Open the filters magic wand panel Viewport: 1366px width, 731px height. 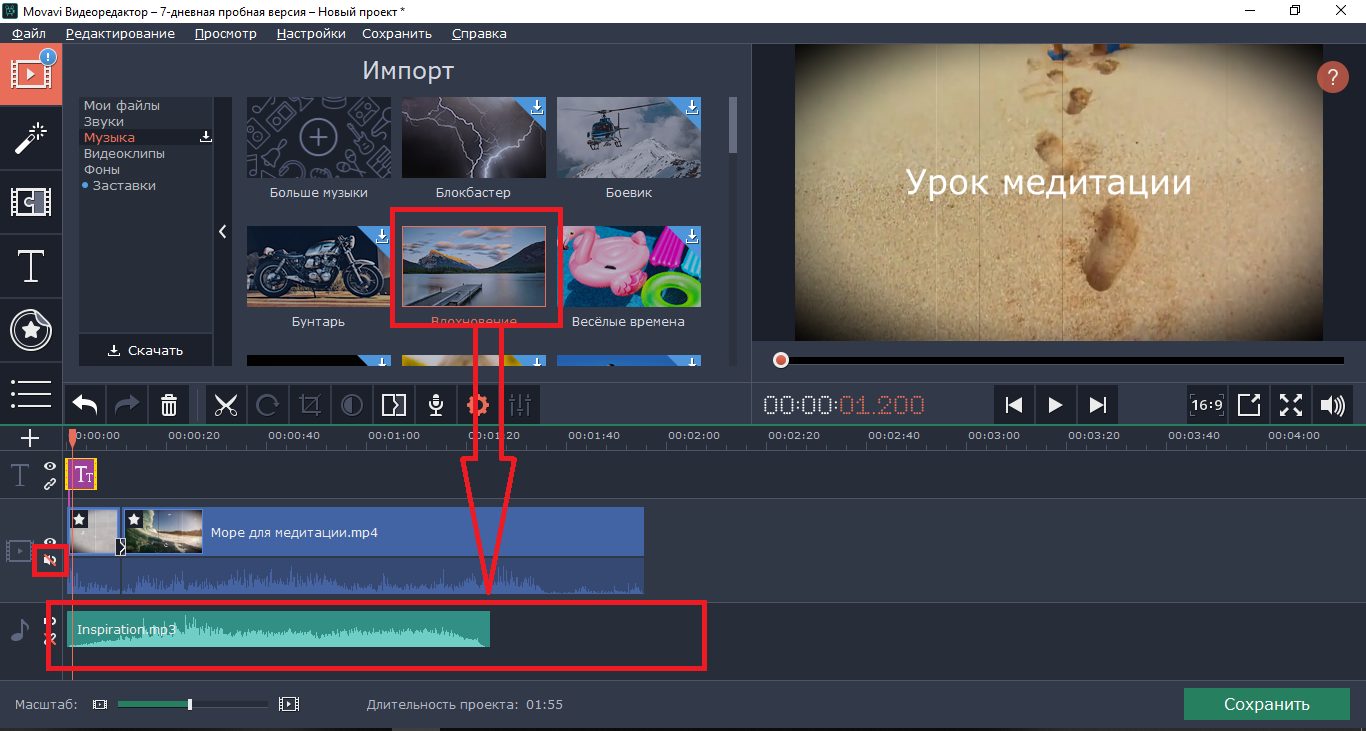point(31,138)
